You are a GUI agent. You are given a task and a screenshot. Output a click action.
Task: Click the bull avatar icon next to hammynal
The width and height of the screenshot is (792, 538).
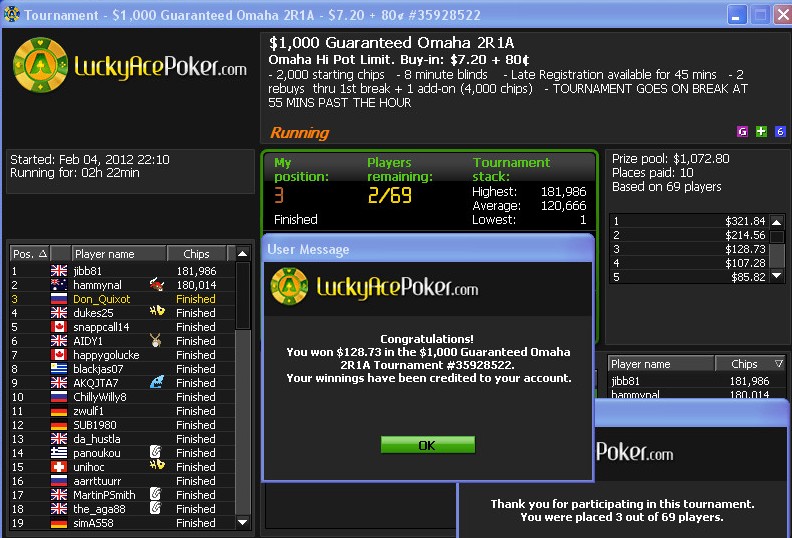pyautogui.click(x=157, y=285)
